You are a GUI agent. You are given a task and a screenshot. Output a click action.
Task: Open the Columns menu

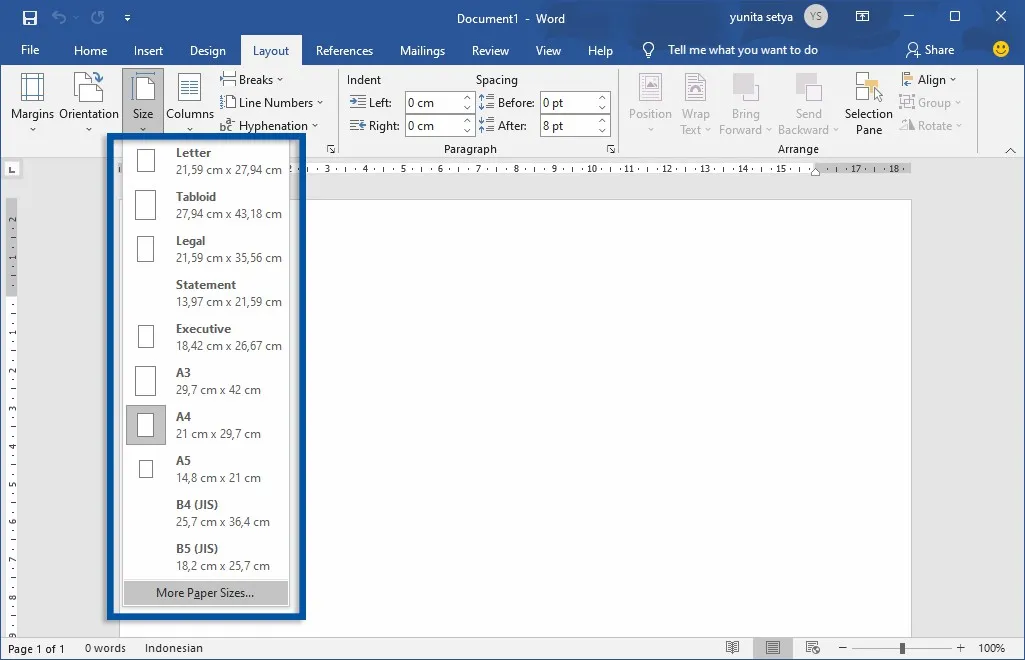(189, 101)
